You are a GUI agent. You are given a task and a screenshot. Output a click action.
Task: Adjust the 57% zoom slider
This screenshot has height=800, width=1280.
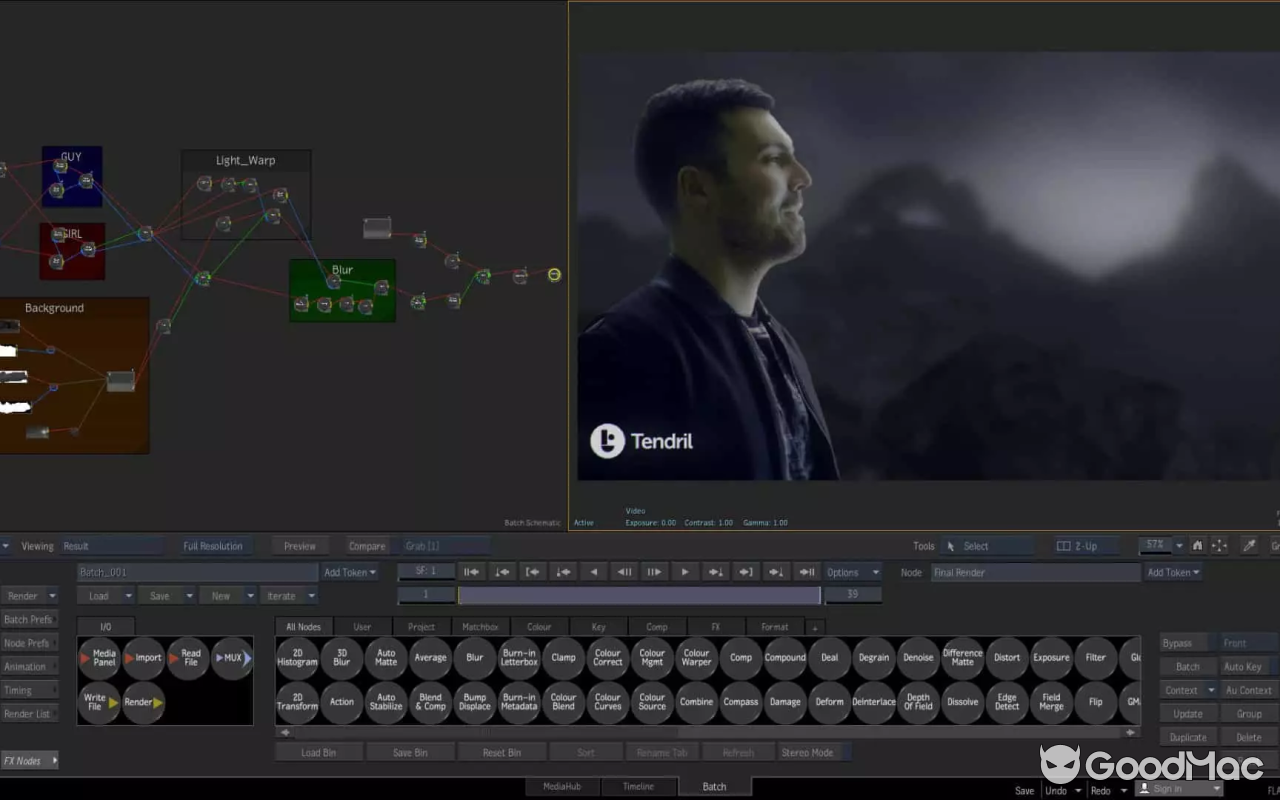point(1157,545)
